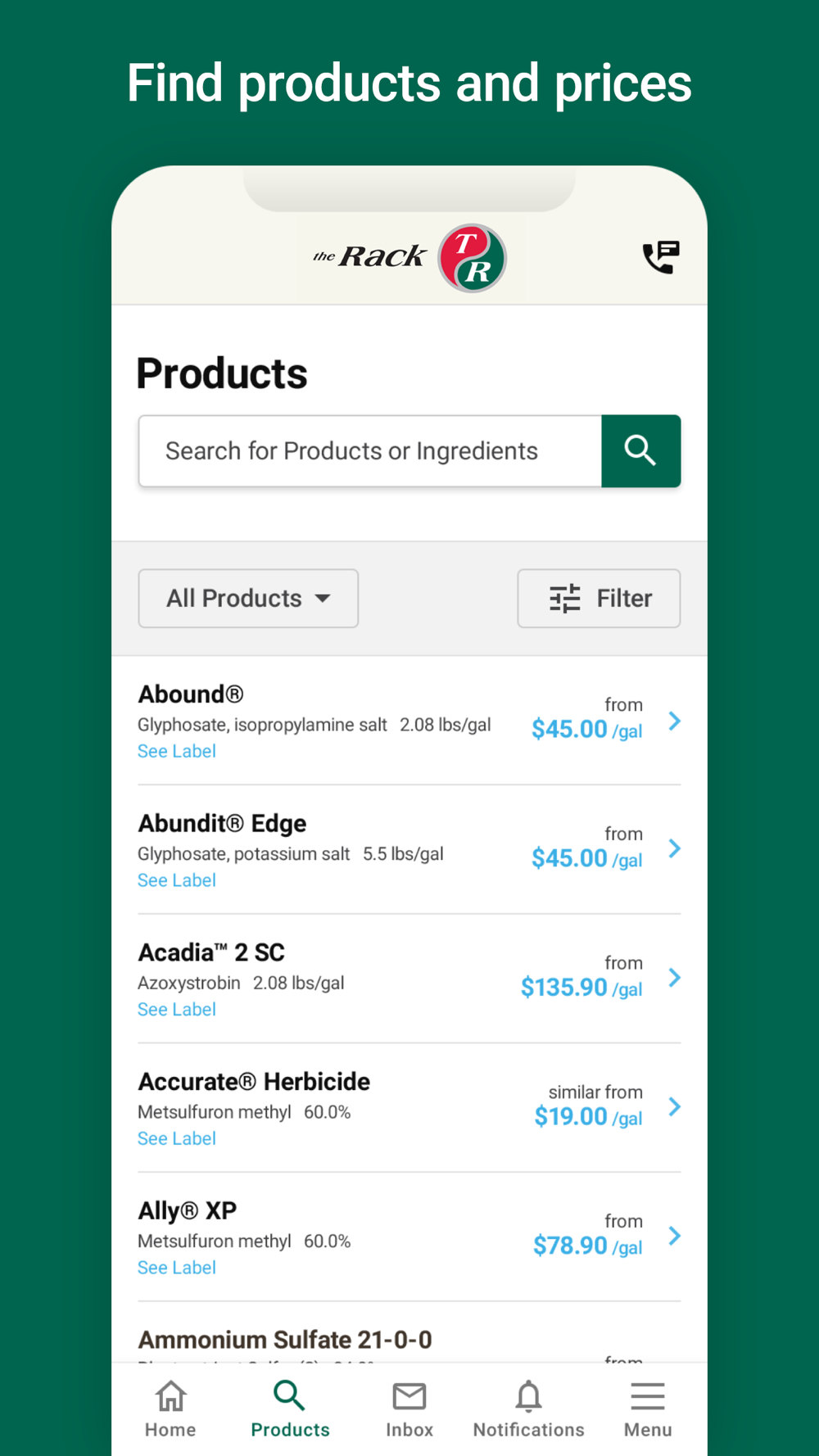Expand the All Products dropdown
This screenshot has height=1456, width=819.
pos(248,599)
